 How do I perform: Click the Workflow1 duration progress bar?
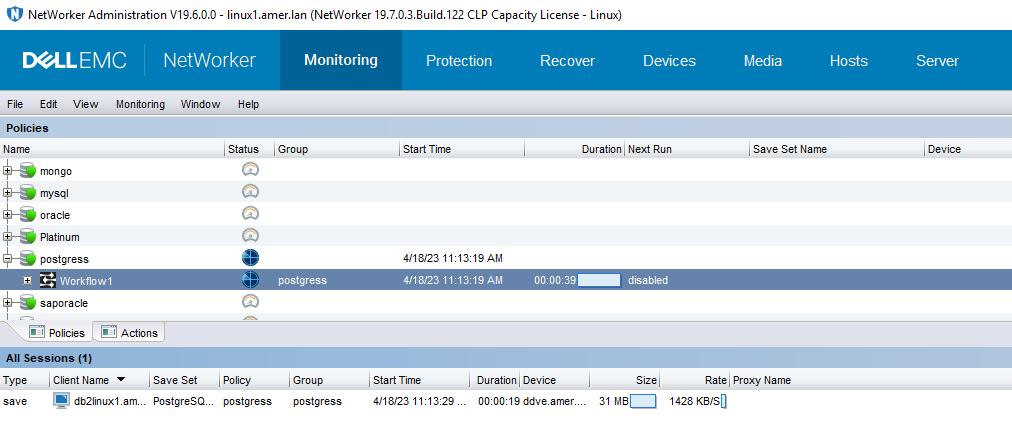(599, 280)
